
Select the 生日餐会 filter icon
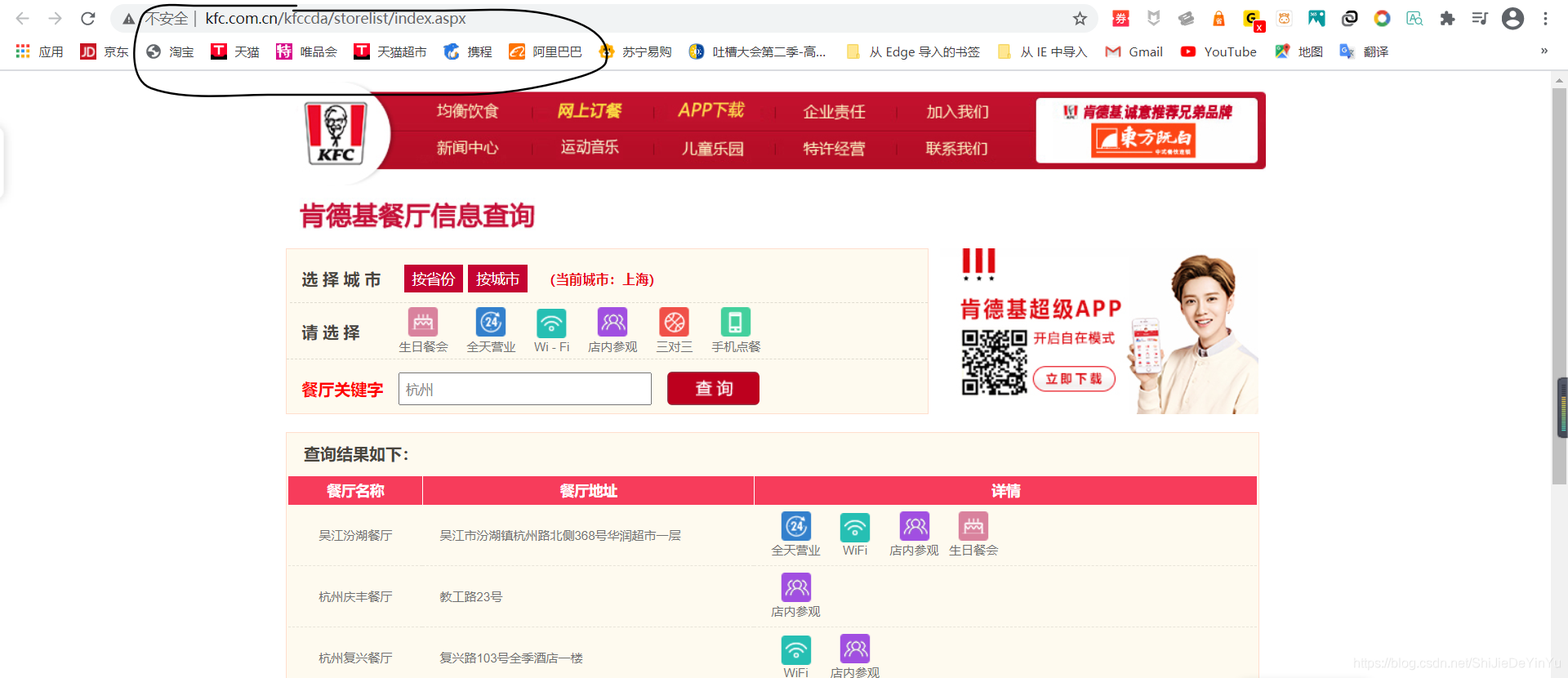(423, 322)
